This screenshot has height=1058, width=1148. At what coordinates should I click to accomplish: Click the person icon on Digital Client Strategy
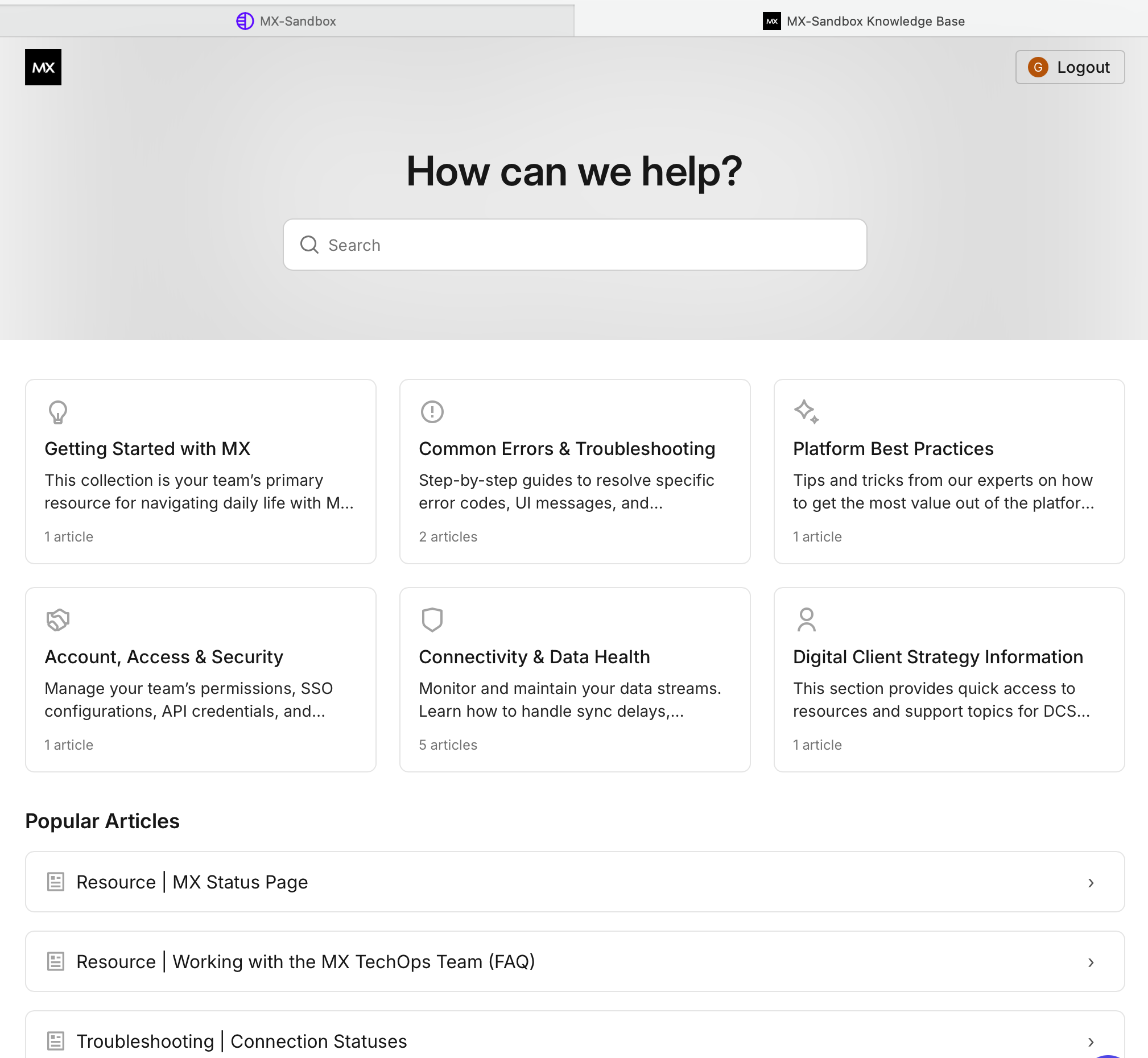pyautogui.click(x=806, y=619)
